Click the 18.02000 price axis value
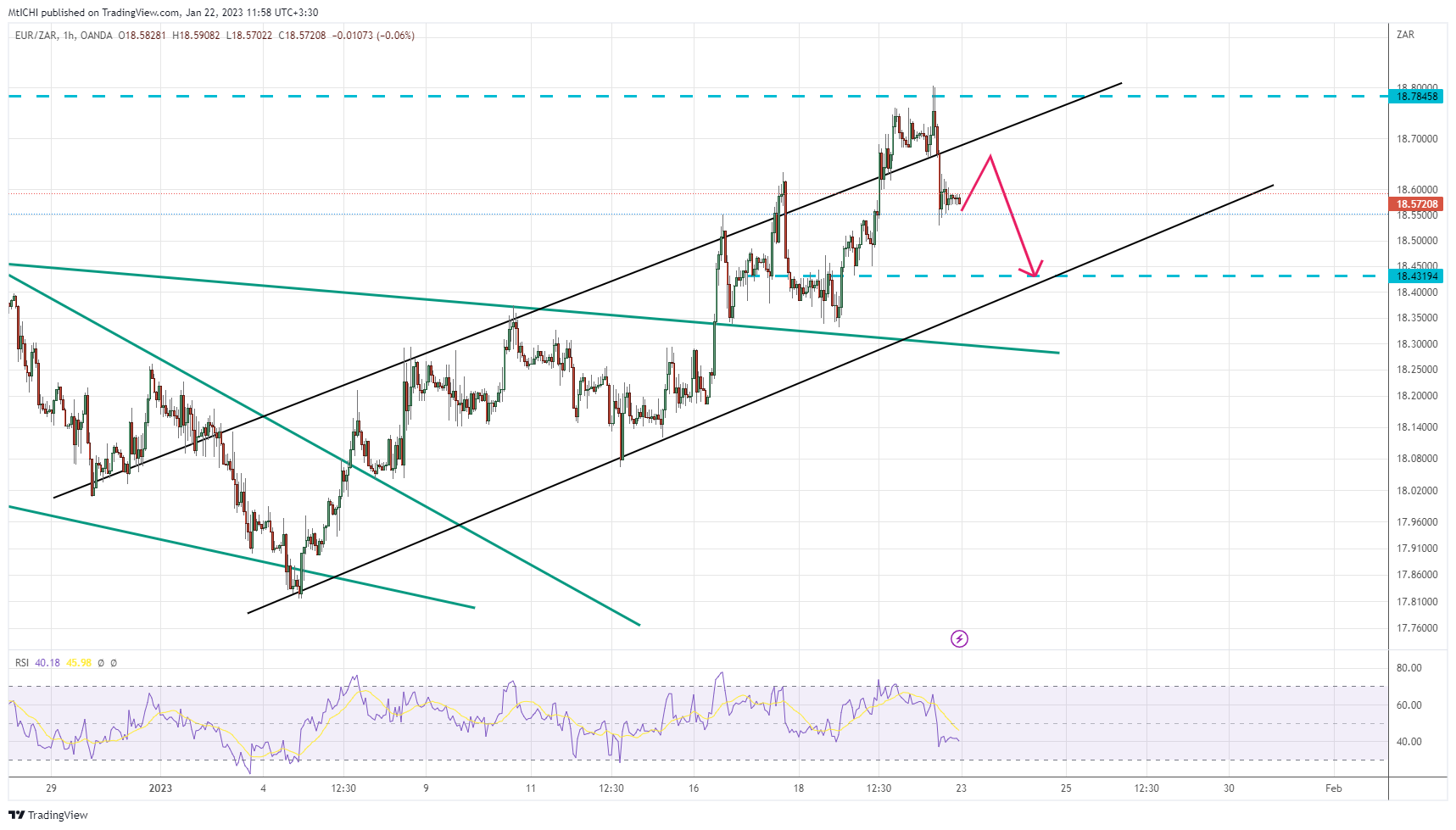1456x830 pixels. [x=1417, y=491]
